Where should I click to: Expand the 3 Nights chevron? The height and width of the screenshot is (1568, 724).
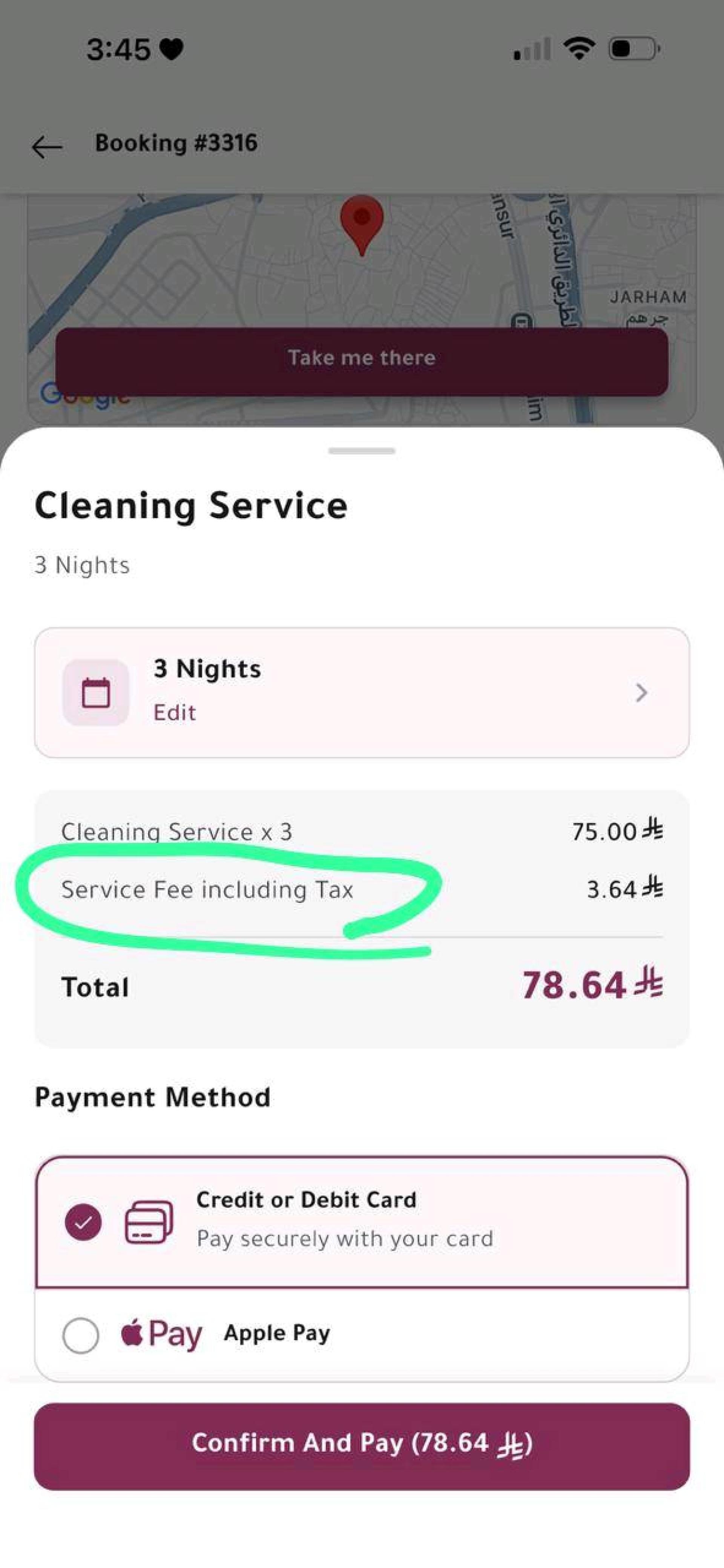click(x=641, y=693)
